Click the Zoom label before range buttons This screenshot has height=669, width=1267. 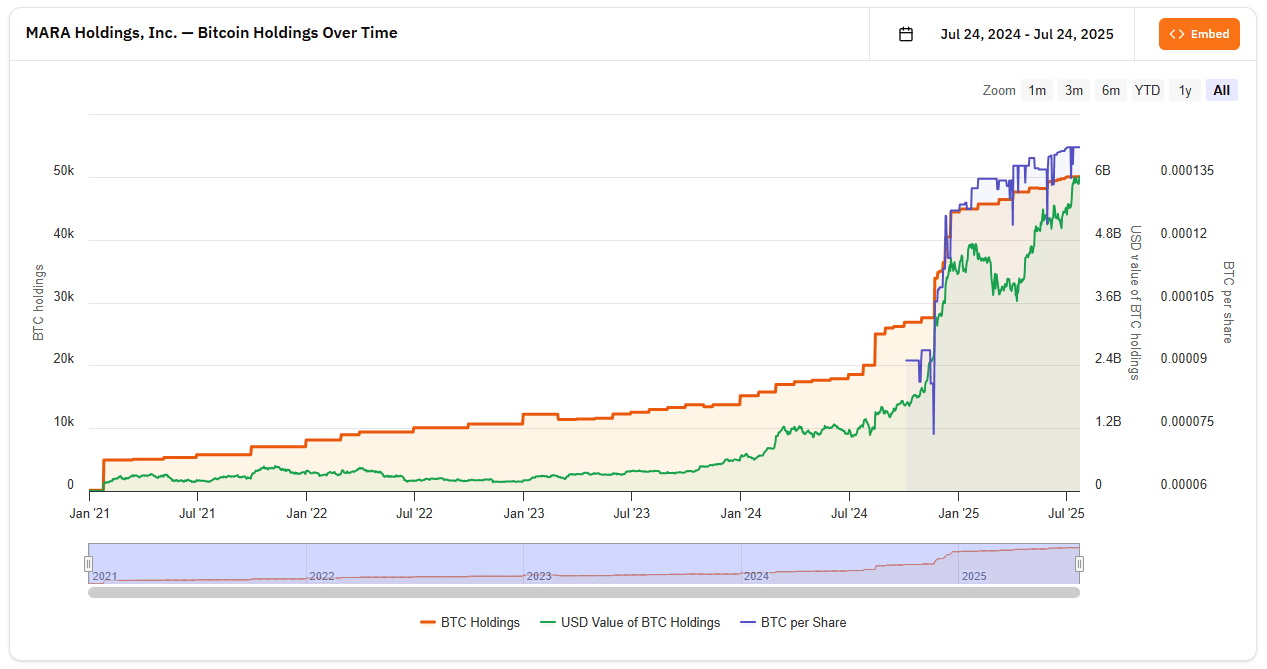(x=999, y=90)
